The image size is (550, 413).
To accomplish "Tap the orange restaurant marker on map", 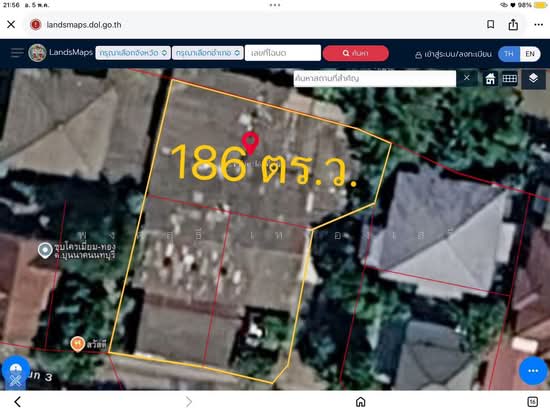I will pos(78,344).
